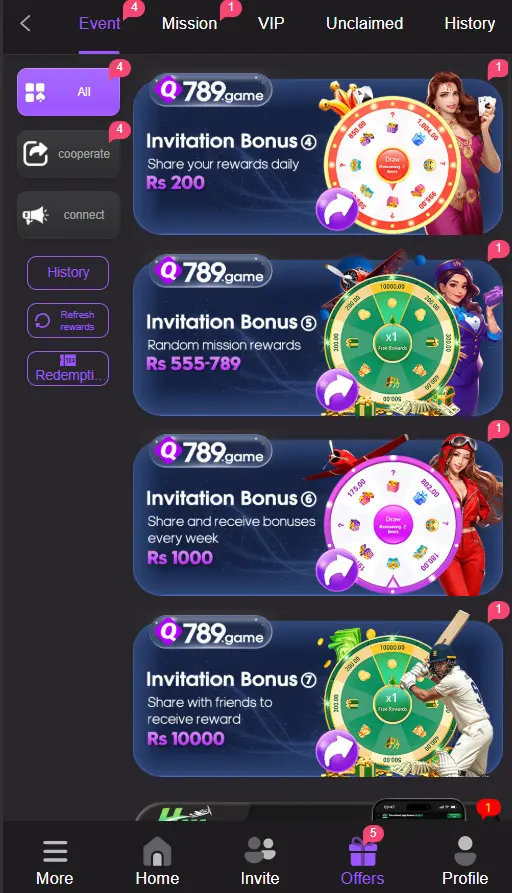Open the Invite people icon
Screen dimensions: 512x893
point(260,850)
